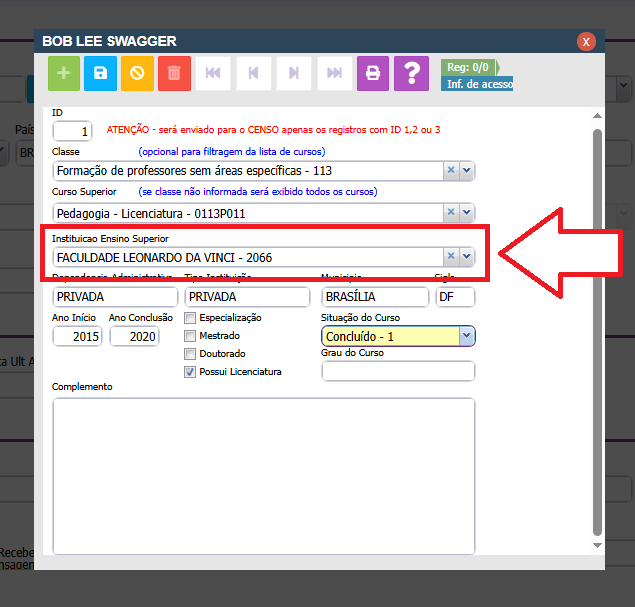Image resolution: width=635 pixels, height=607 pixels.
Task: Check the Mestrado option
Action: (190, 336)
